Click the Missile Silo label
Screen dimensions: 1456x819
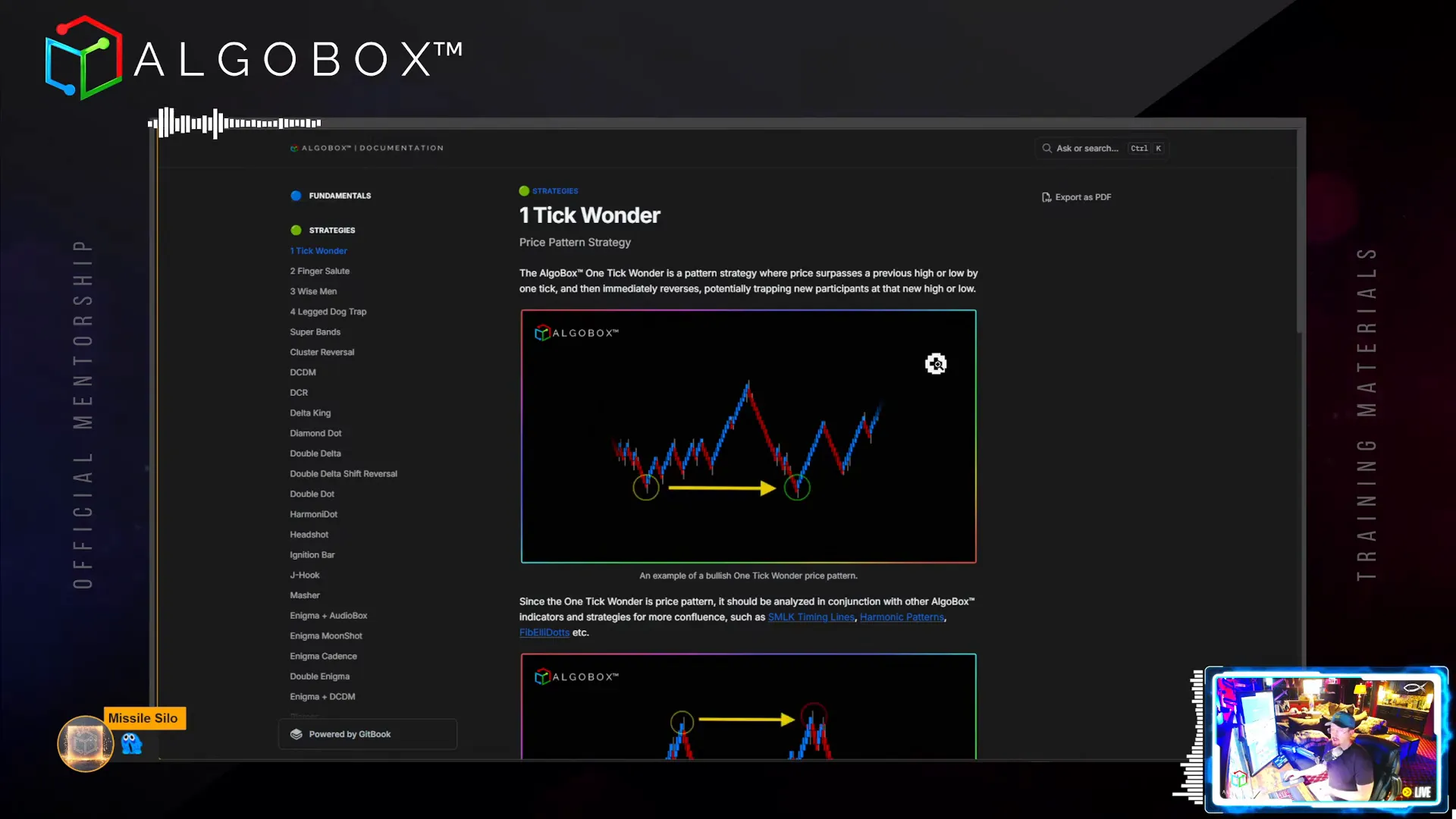tap(144, 718)
